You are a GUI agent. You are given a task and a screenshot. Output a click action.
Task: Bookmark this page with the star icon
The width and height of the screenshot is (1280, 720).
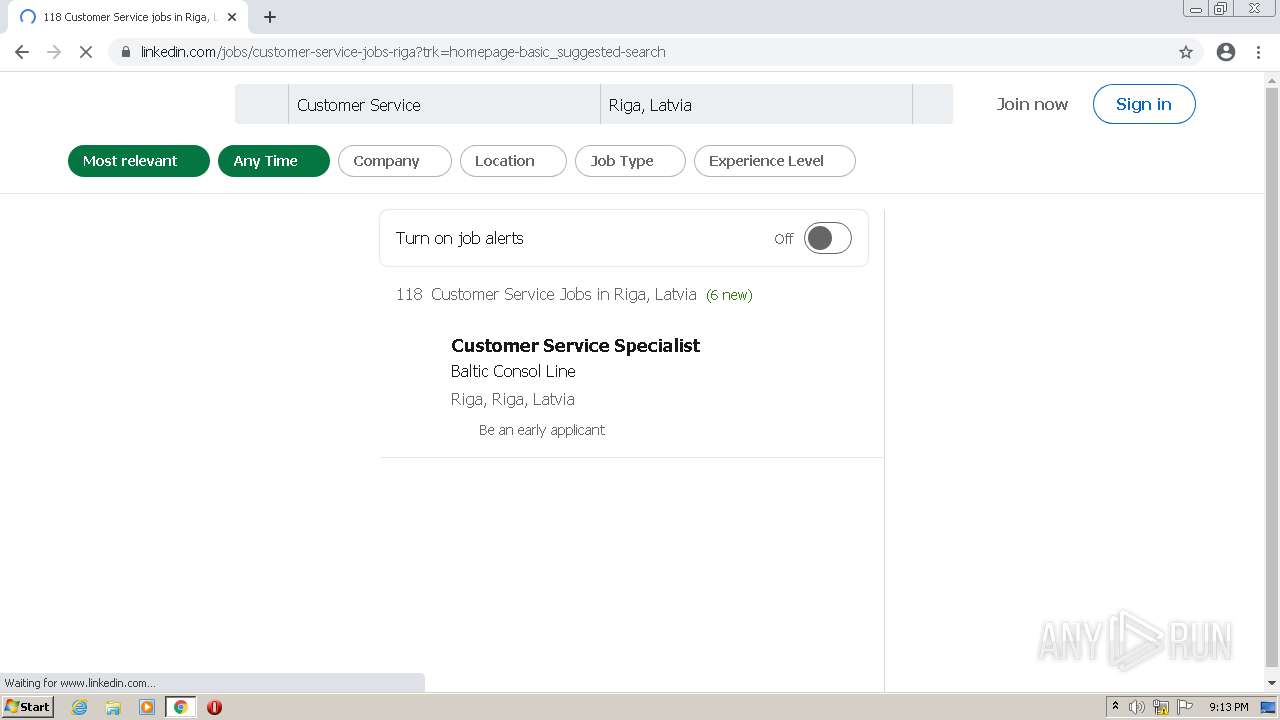point(1186,52)
